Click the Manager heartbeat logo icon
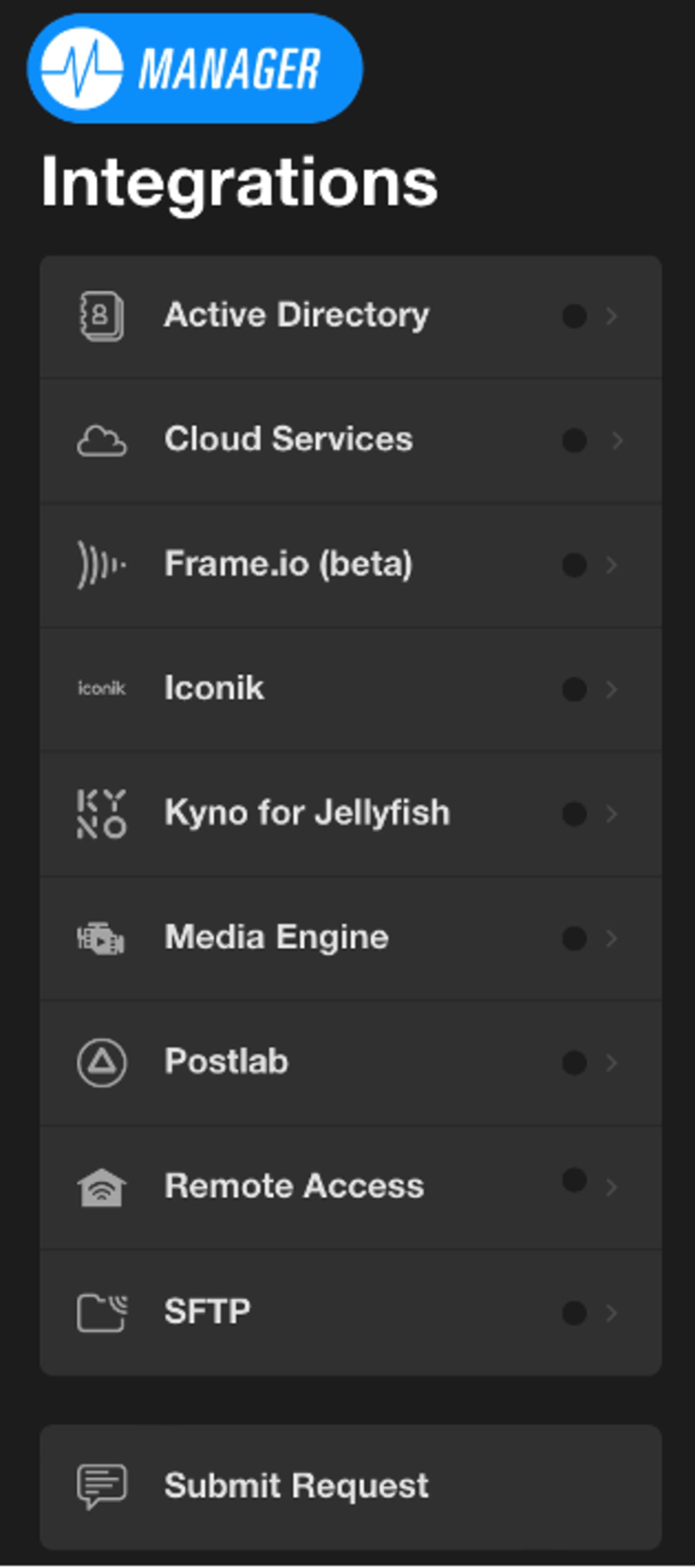Screen dimensions: 695x1568 click(x=81, y=68)
